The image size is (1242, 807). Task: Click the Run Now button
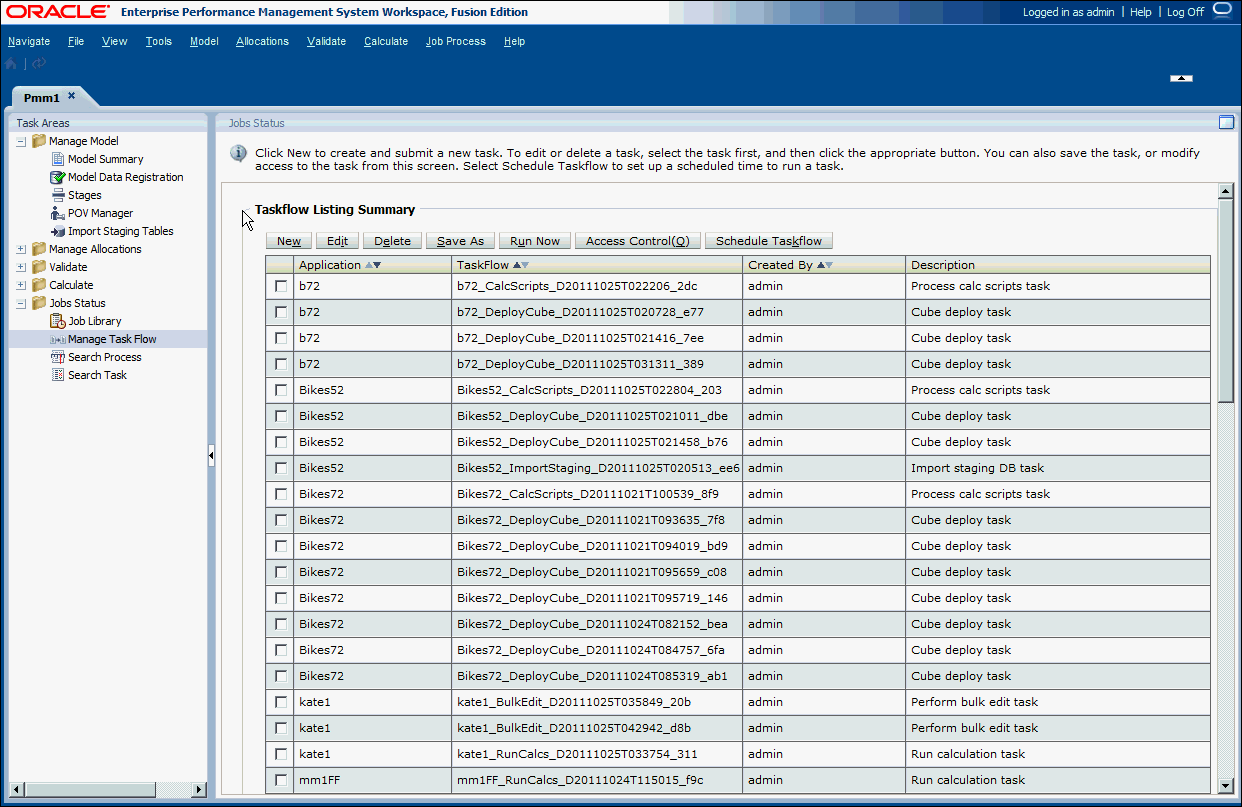click(x=535, y=241)
